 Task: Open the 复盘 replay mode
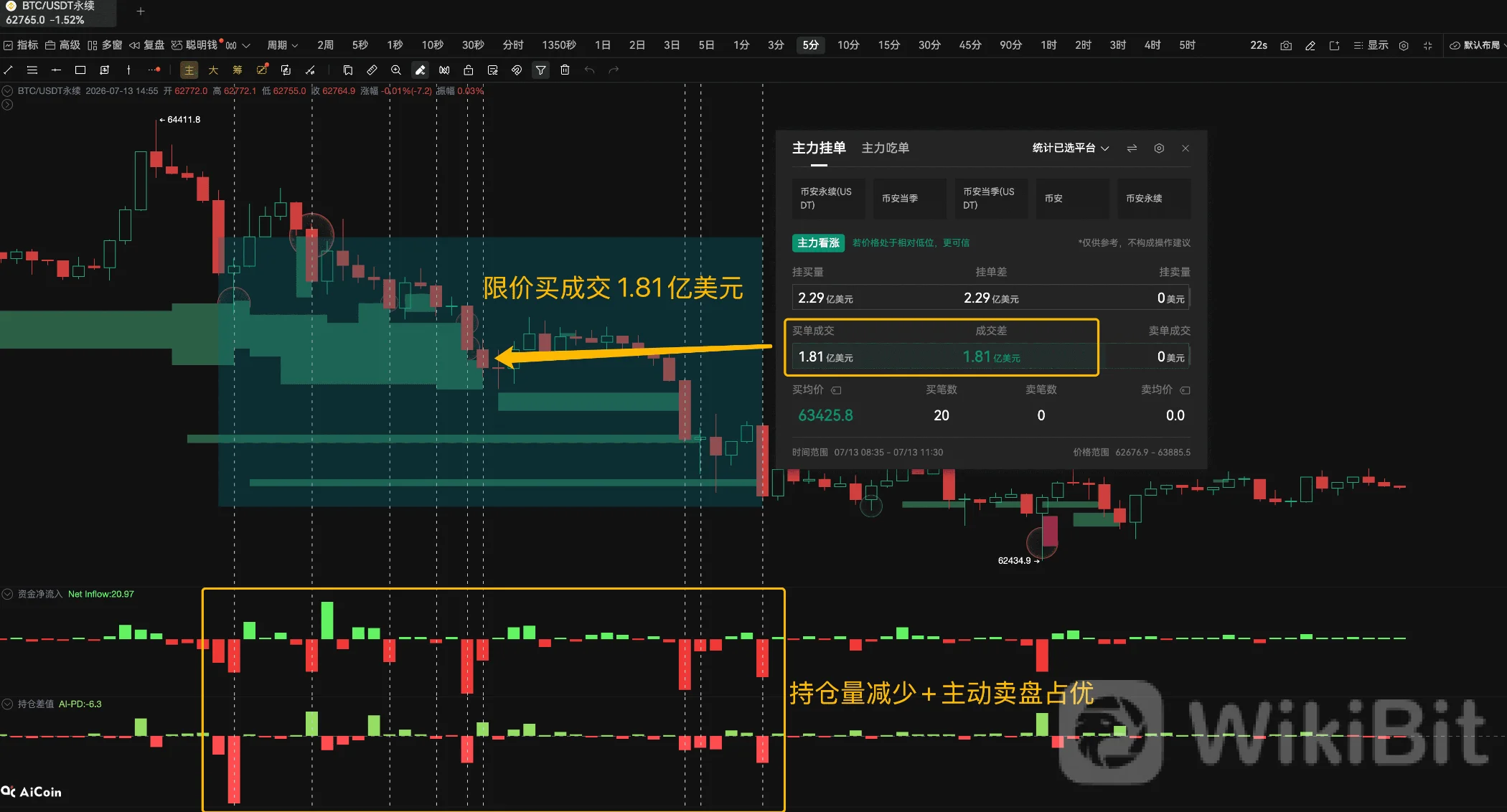[147, 45]
